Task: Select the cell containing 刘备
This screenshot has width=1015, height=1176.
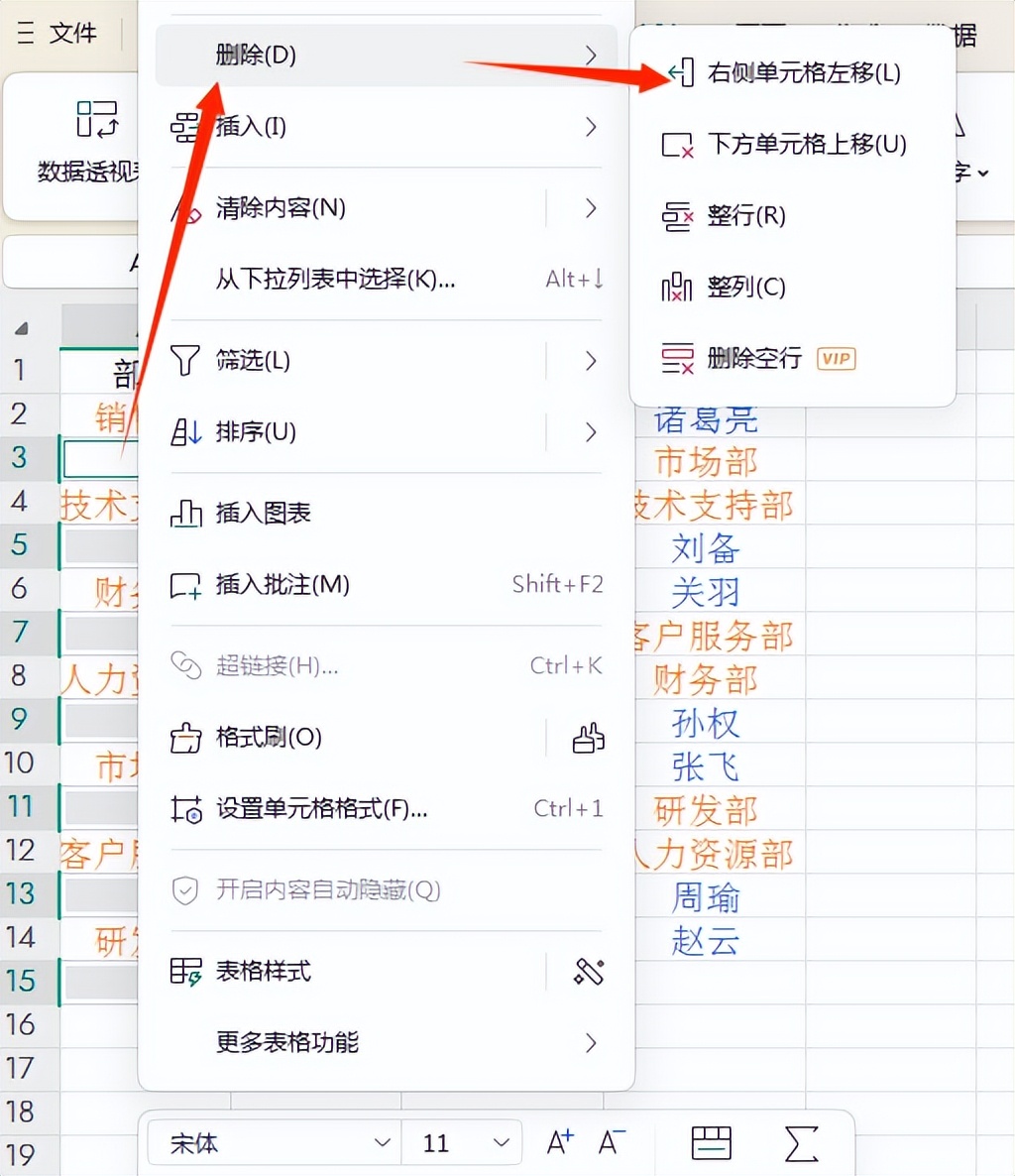Action: point(706,548)
